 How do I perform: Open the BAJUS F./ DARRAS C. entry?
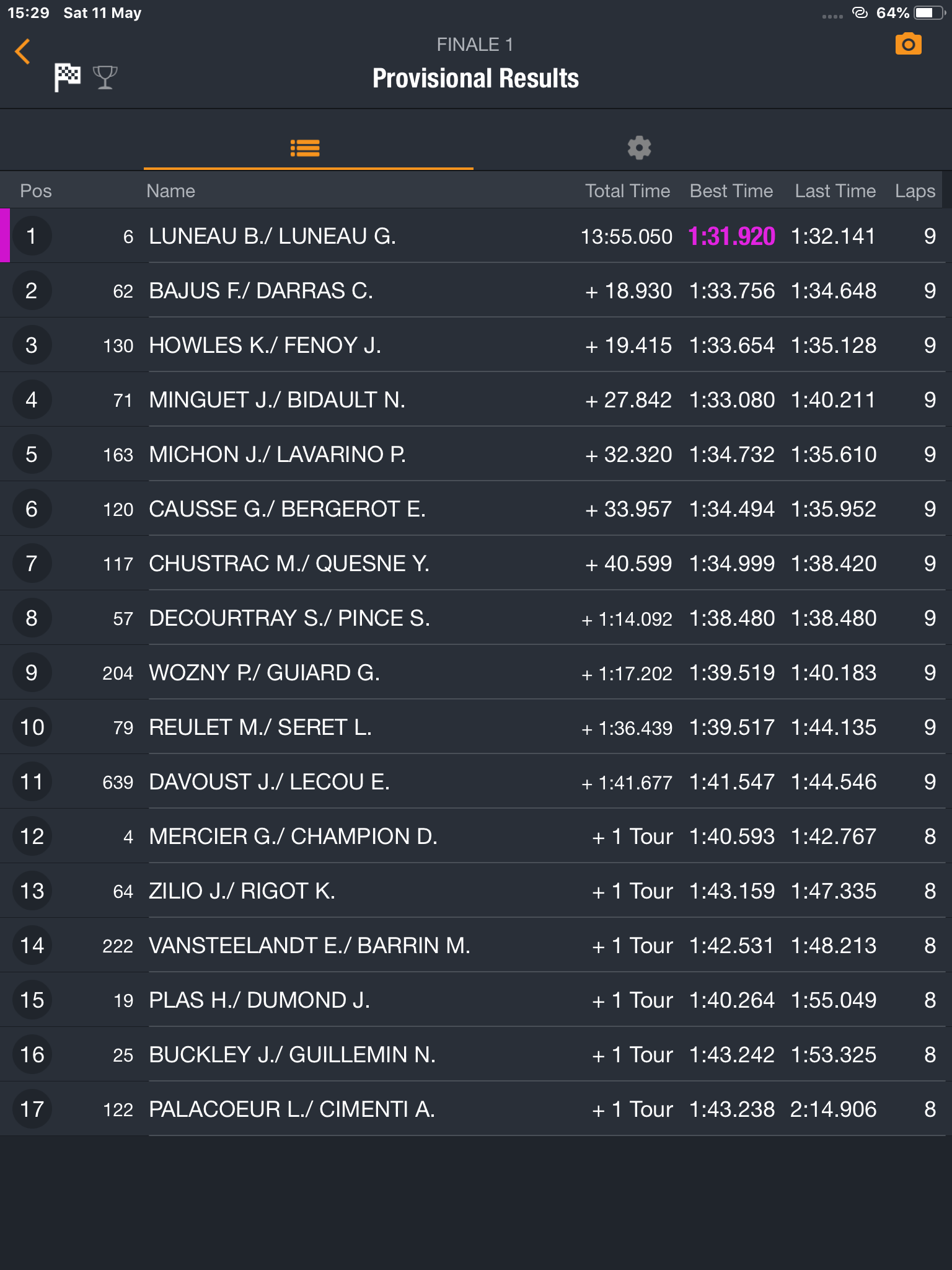pyautogui.click(x=476, y=290)
